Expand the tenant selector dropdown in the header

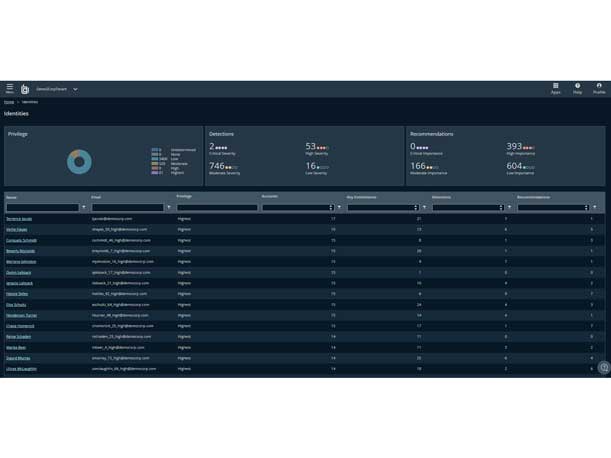tap(75, 89)
